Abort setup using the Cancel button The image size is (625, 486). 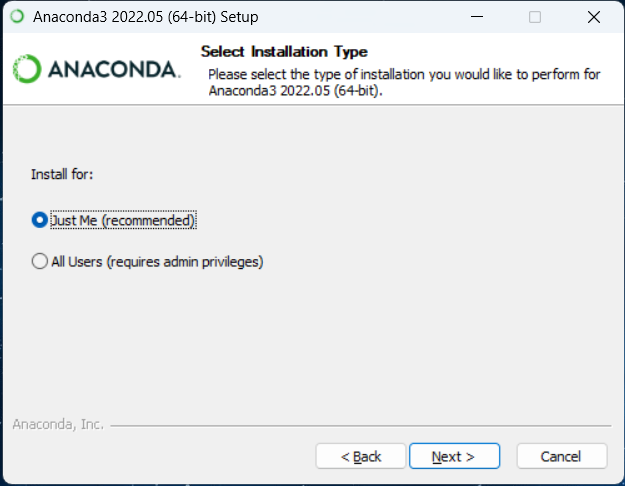[561, 456]
